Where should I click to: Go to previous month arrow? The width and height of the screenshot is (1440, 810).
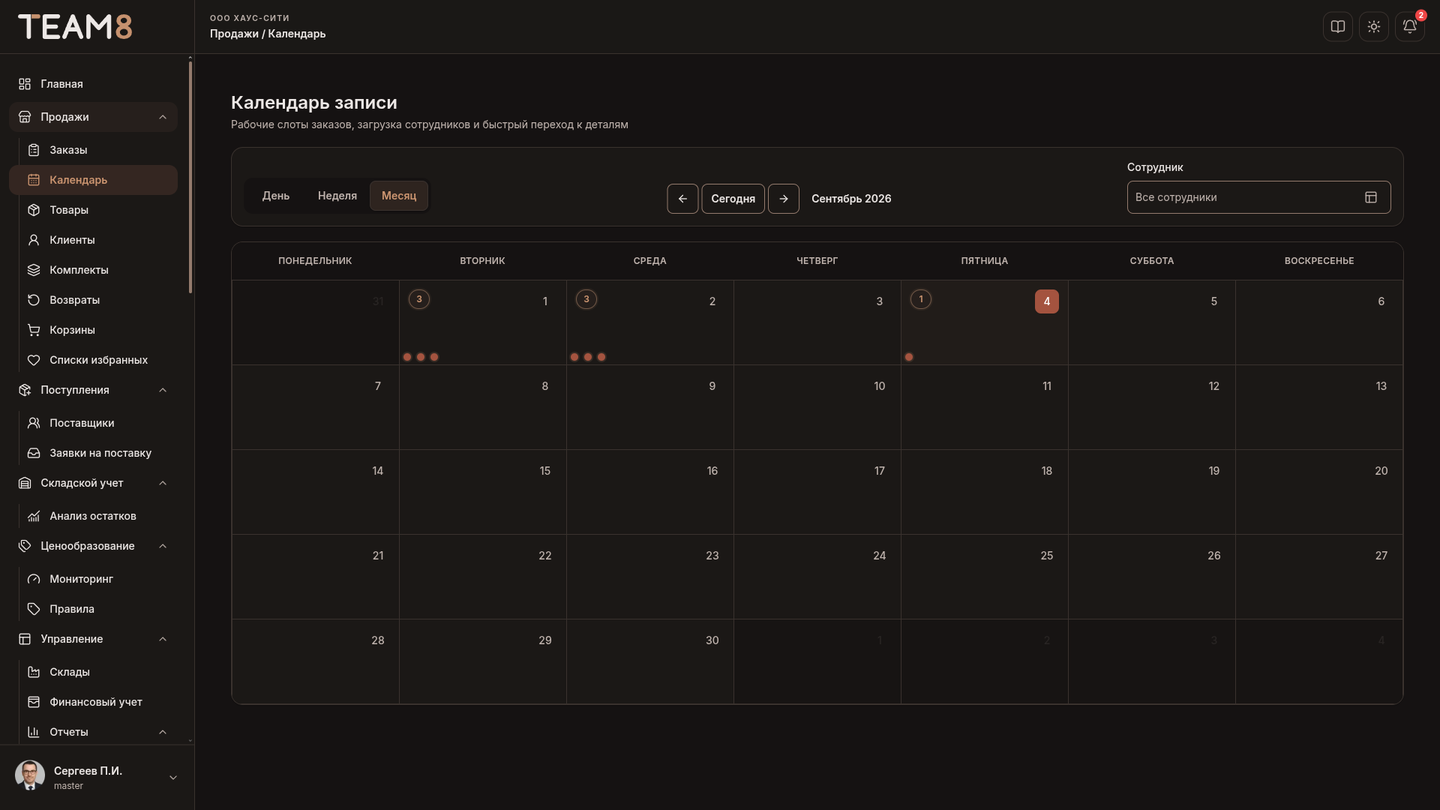[683, 198]
